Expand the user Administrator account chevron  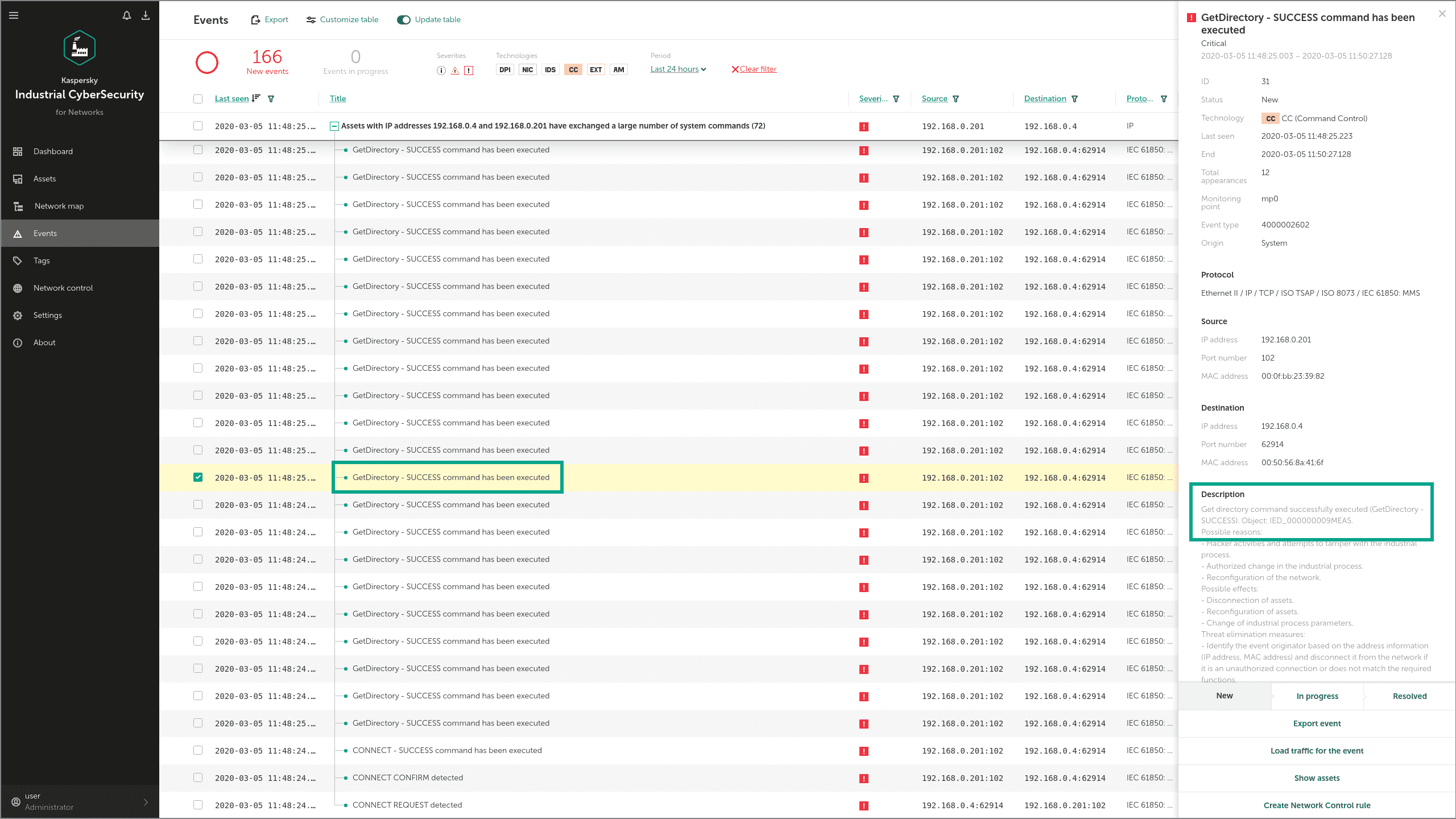[146, 802]
